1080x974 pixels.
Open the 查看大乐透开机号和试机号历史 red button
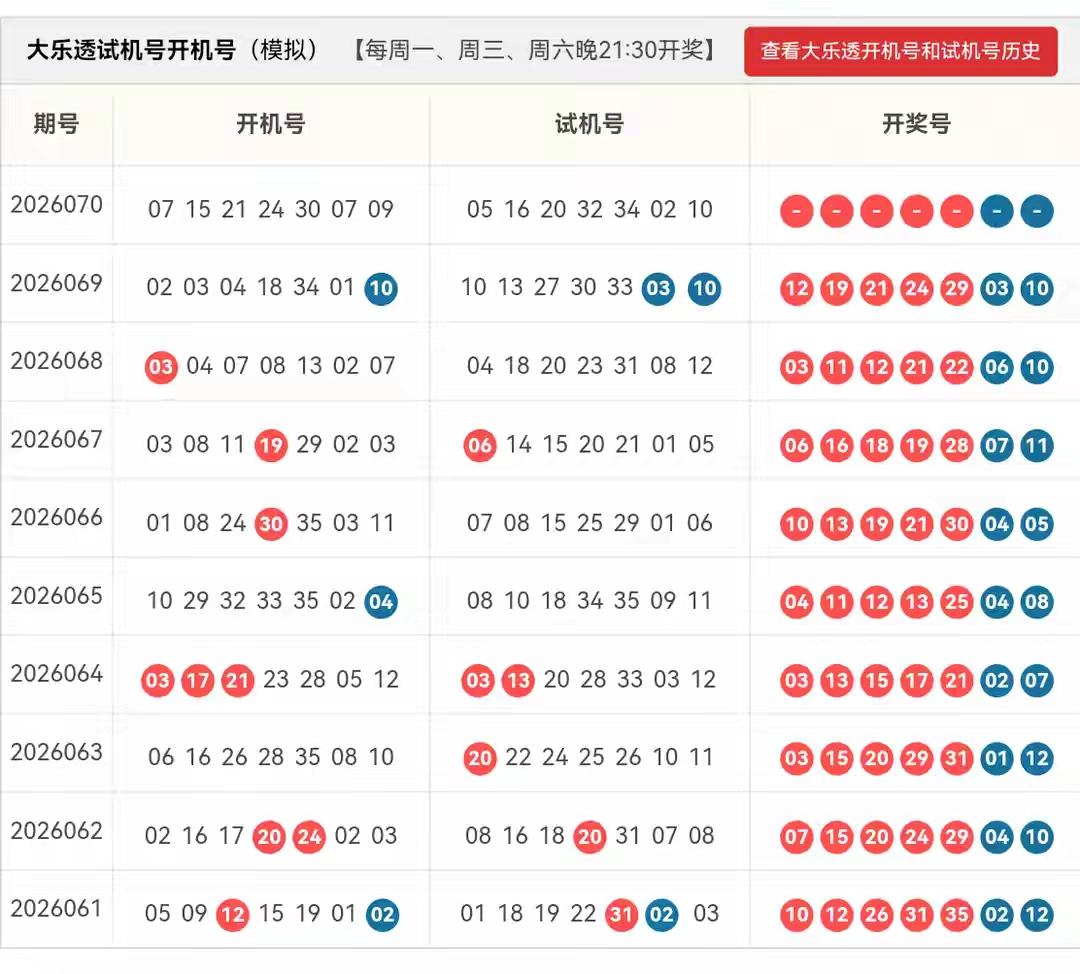(x=900, y=51)
